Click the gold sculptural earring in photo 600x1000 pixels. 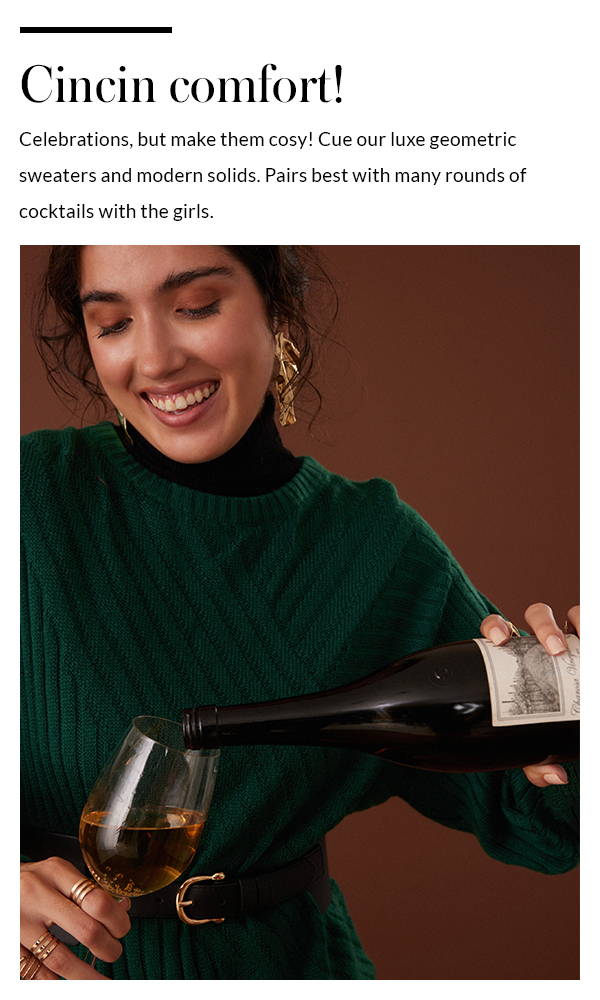286,378
